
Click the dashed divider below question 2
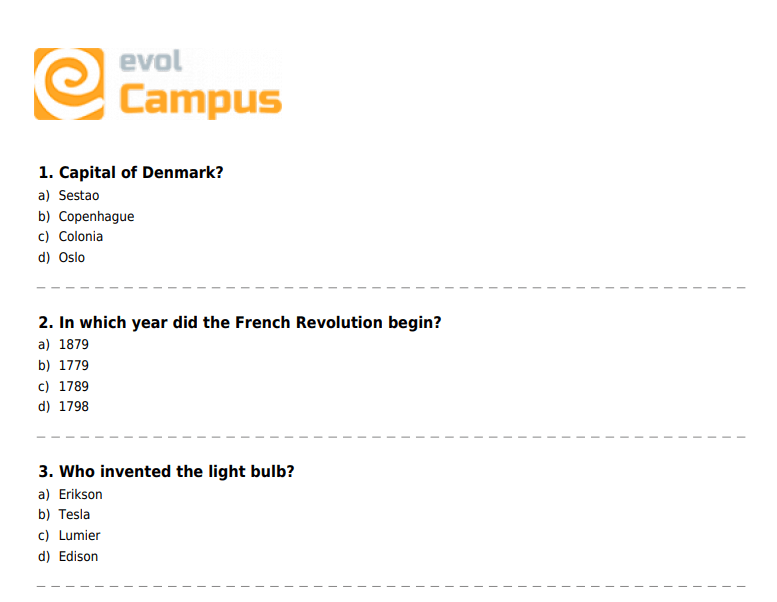coord(391,437)
